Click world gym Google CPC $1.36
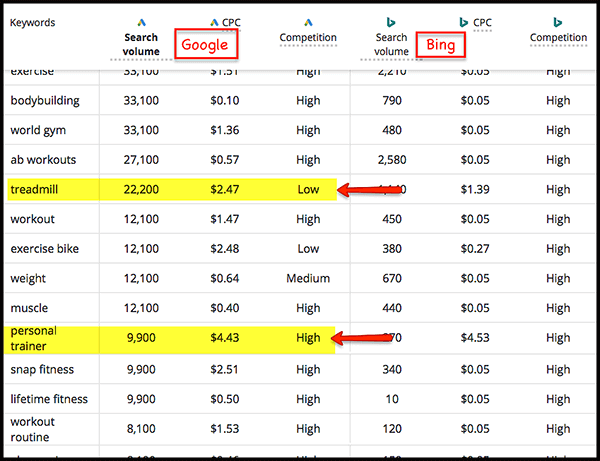Screen dimensions: 600x461 [x=225, y=130]
